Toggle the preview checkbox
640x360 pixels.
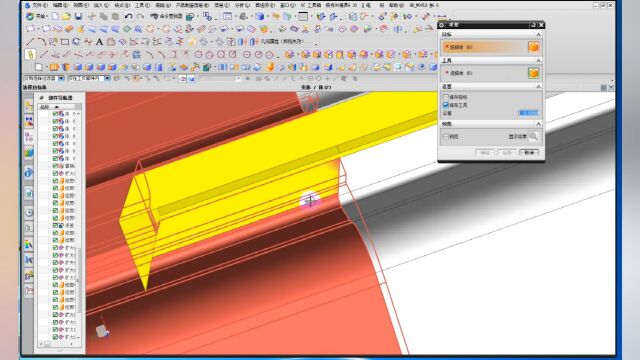(x=446, y=136)
